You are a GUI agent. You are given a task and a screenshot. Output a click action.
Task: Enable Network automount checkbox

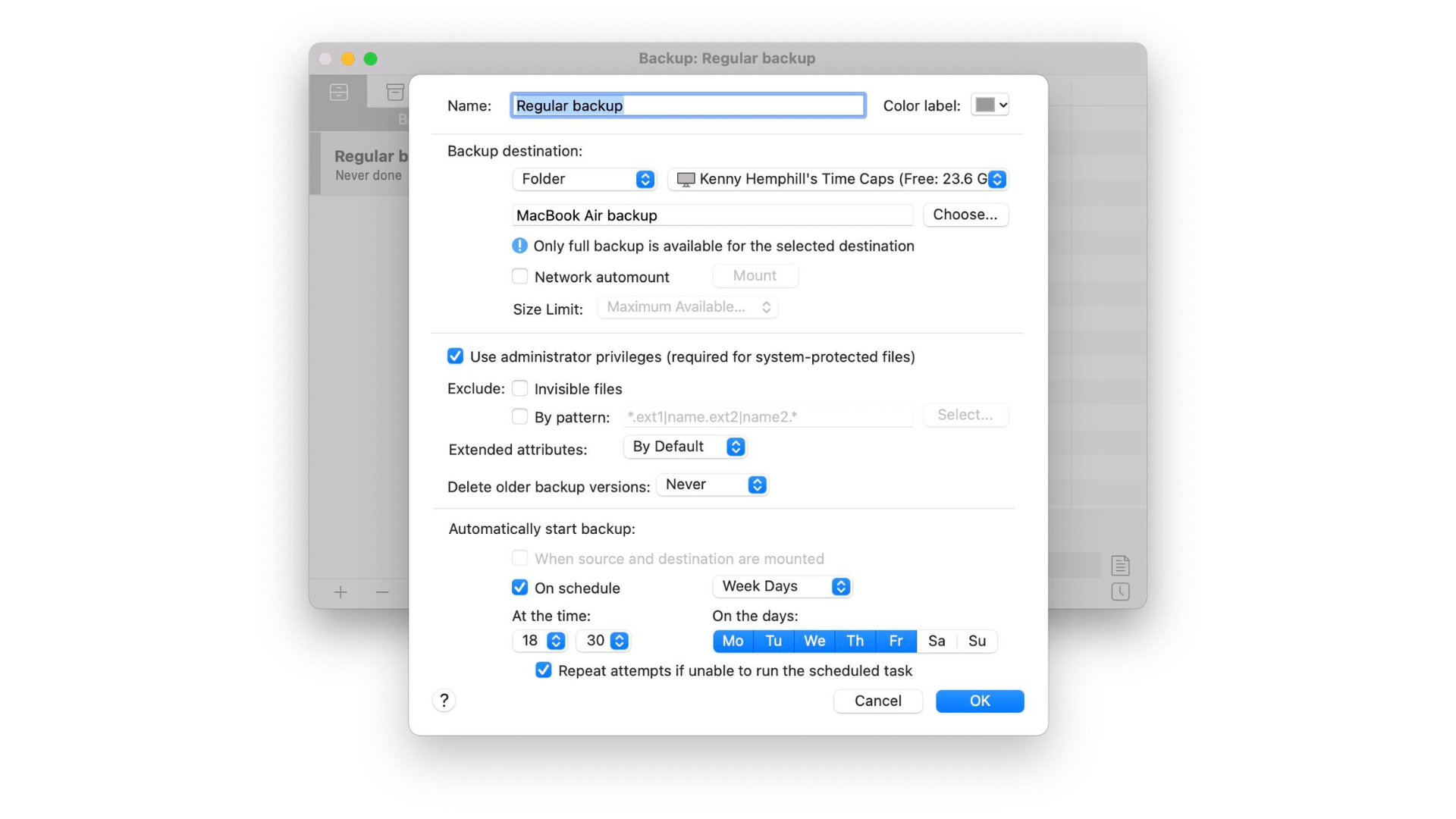520,277
